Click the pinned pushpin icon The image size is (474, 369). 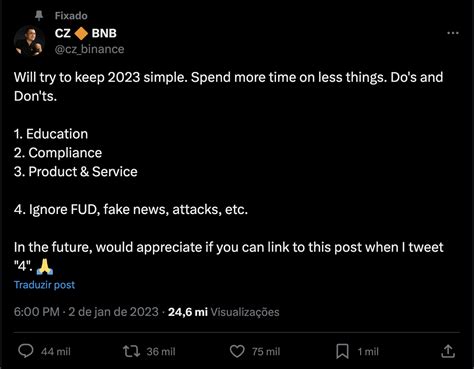click(x=39, y=15)
